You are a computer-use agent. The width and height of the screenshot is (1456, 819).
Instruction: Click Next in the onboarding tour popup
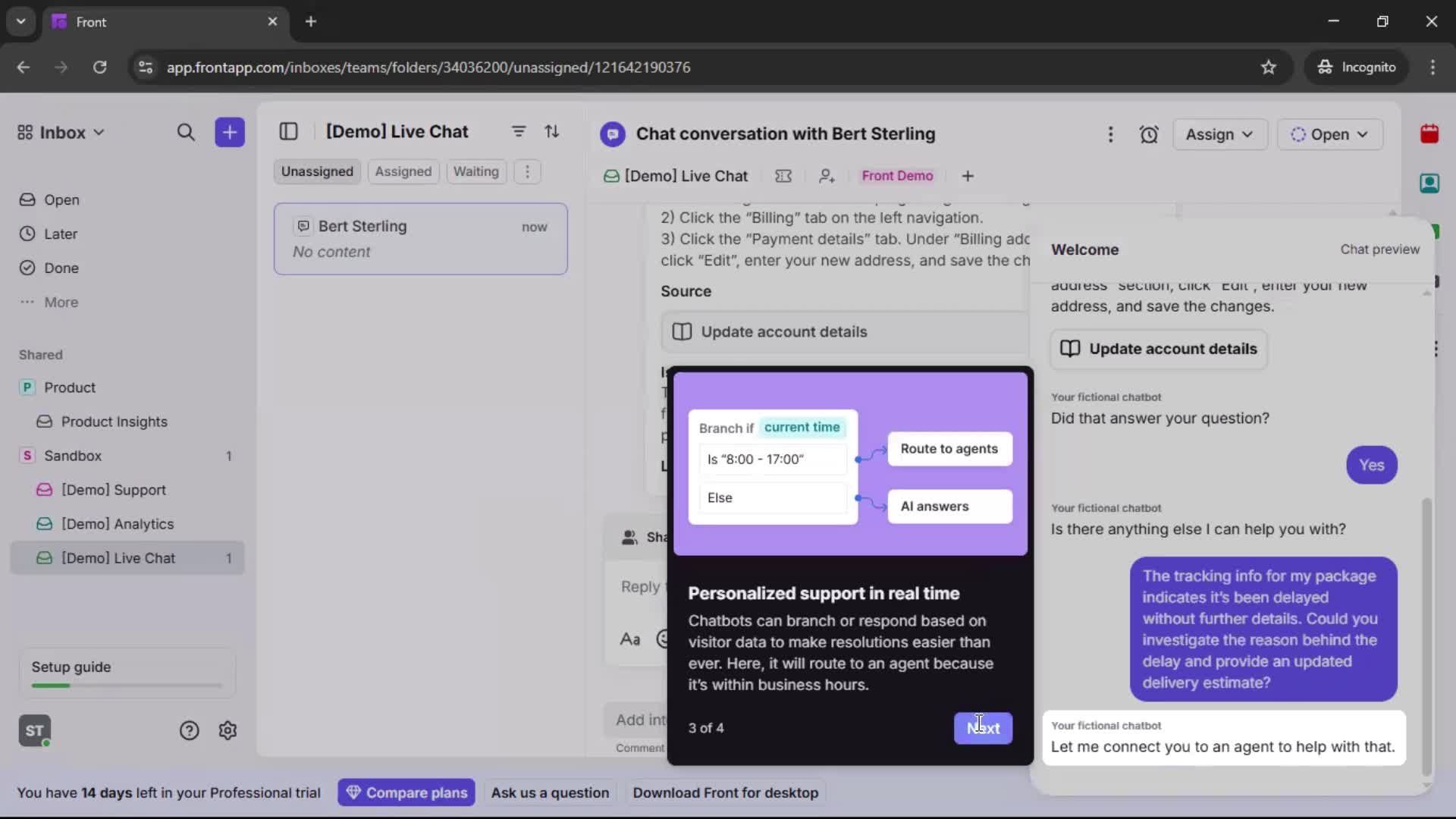click(983, 728)
